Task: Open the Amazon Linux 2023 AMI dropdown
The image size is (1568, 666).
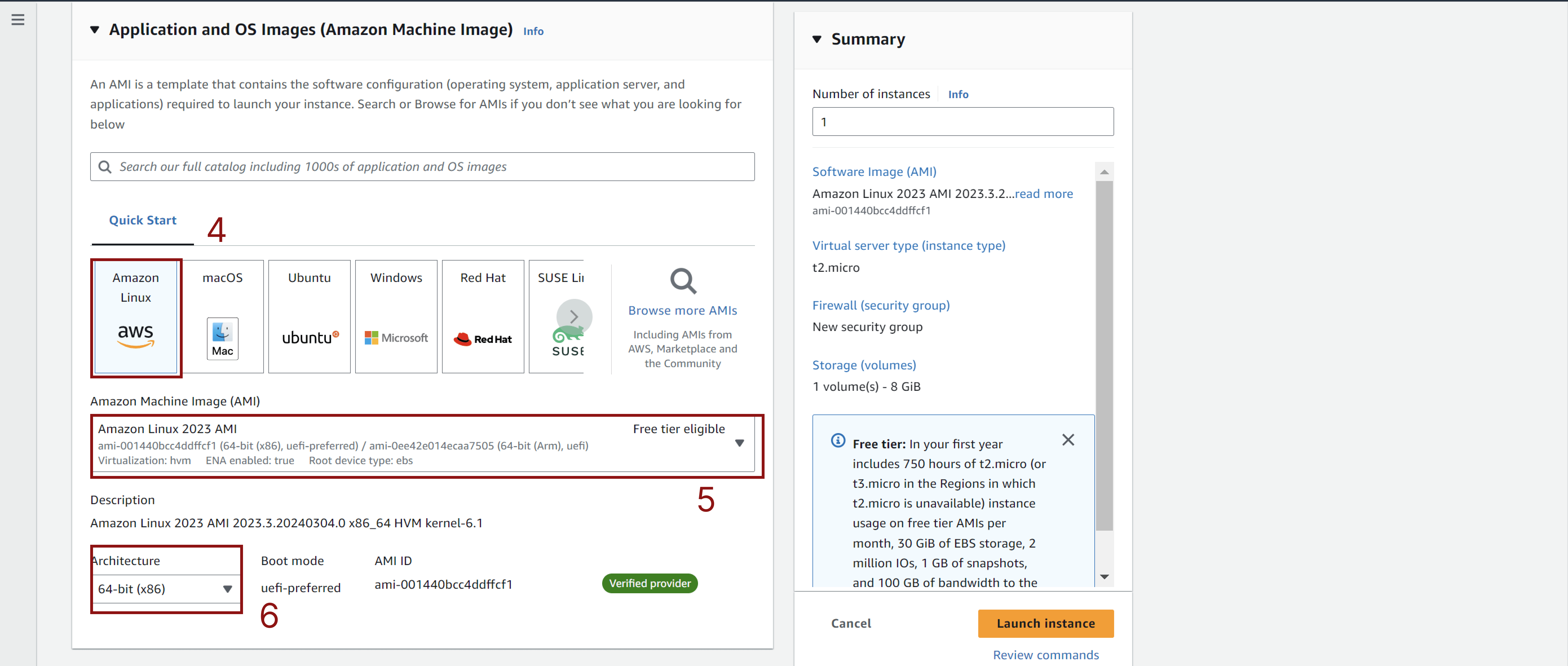Action: click(x=739, y=443)
